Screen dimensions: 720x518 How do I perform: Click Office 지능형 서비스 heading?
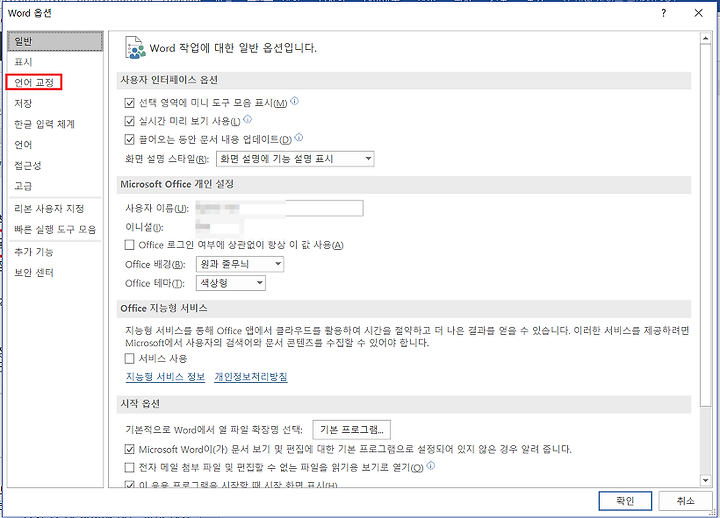click(x=163, y=308)
